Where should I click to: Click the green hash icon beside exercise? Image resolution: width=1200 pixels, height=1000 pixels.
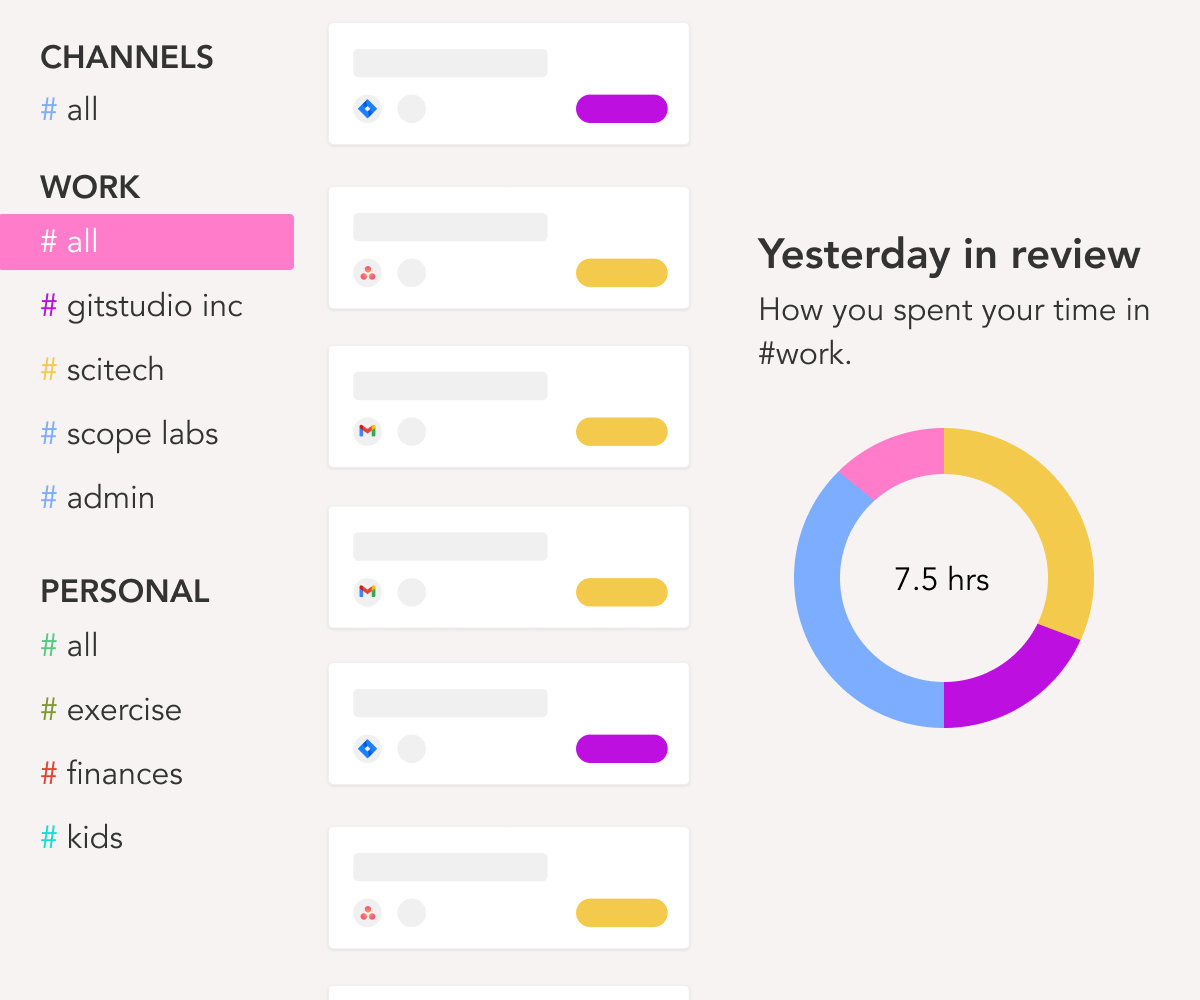(47, 710)
